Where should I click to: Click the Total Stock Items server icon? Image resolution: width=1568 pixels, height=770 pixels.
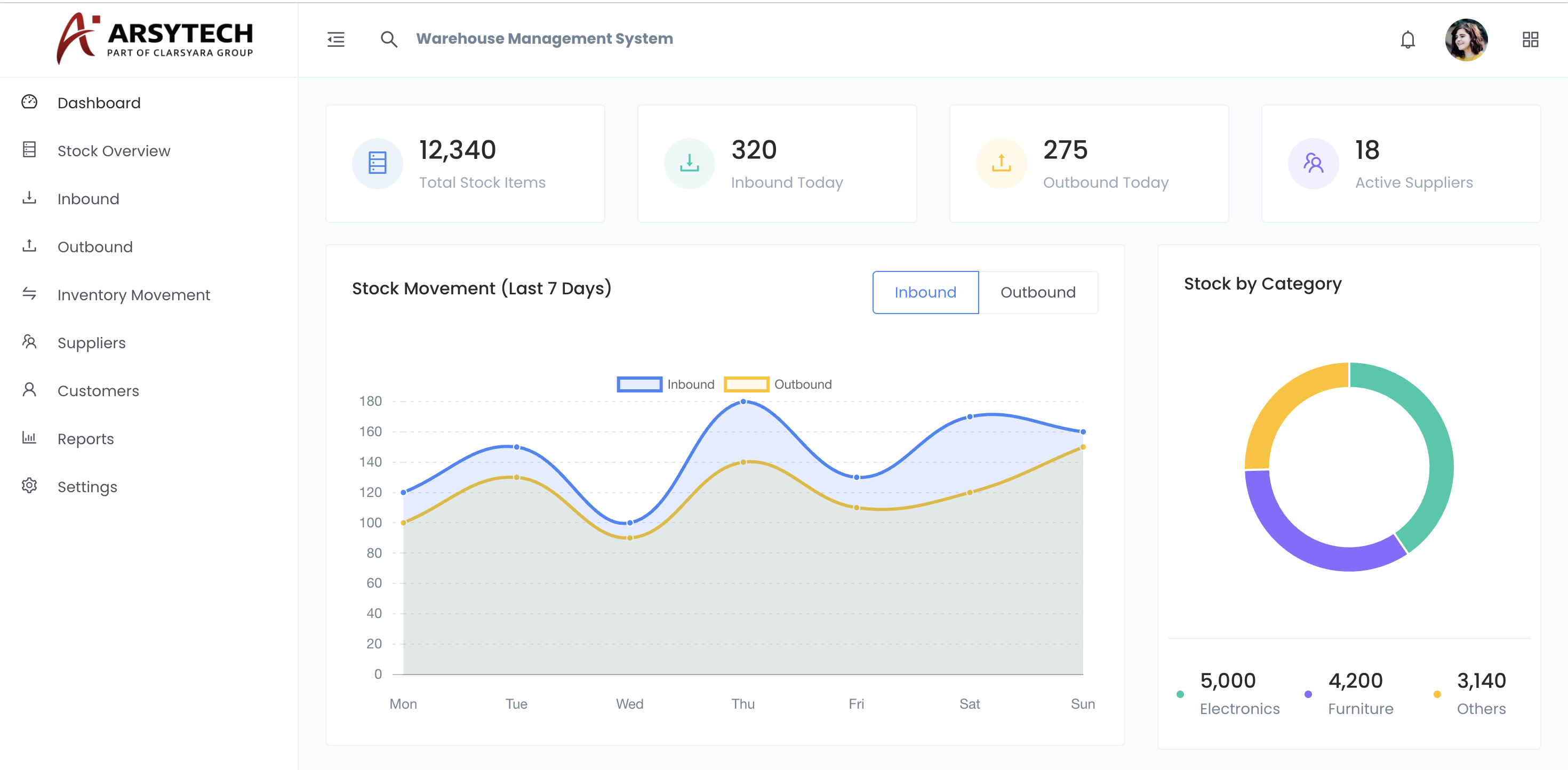pos(378,163)
